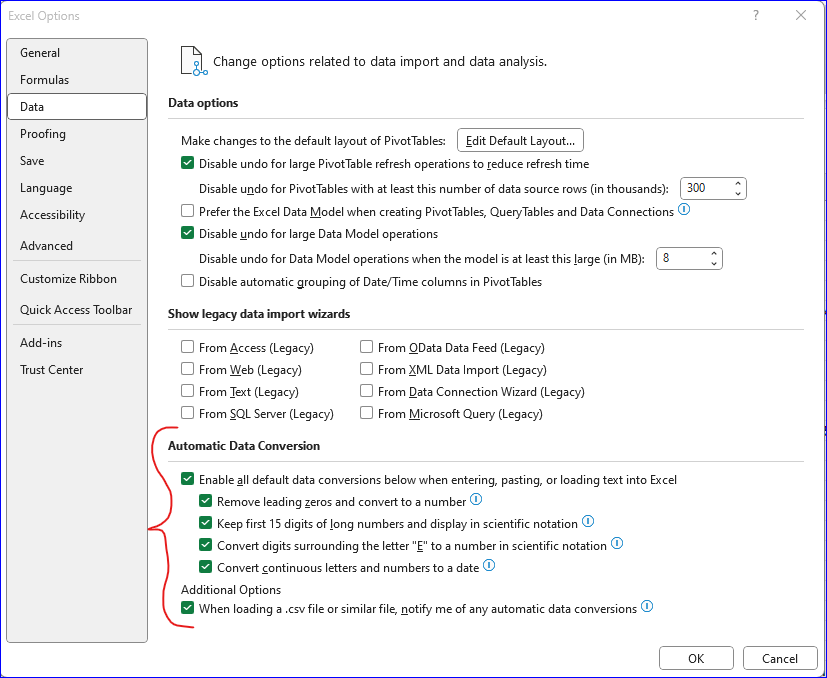This screenshot has height=678, width=827.
Task: Toggle Disable undo for large PivotTable refresh
Action: 187,163
